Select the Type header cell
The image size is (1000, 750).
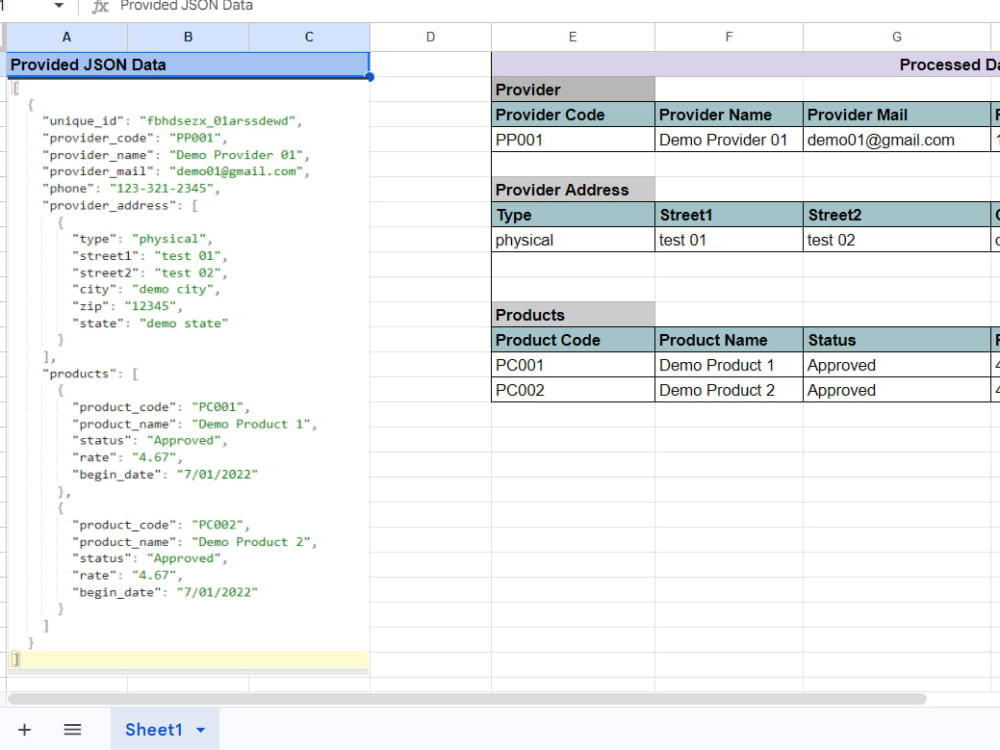coord(573,214)
